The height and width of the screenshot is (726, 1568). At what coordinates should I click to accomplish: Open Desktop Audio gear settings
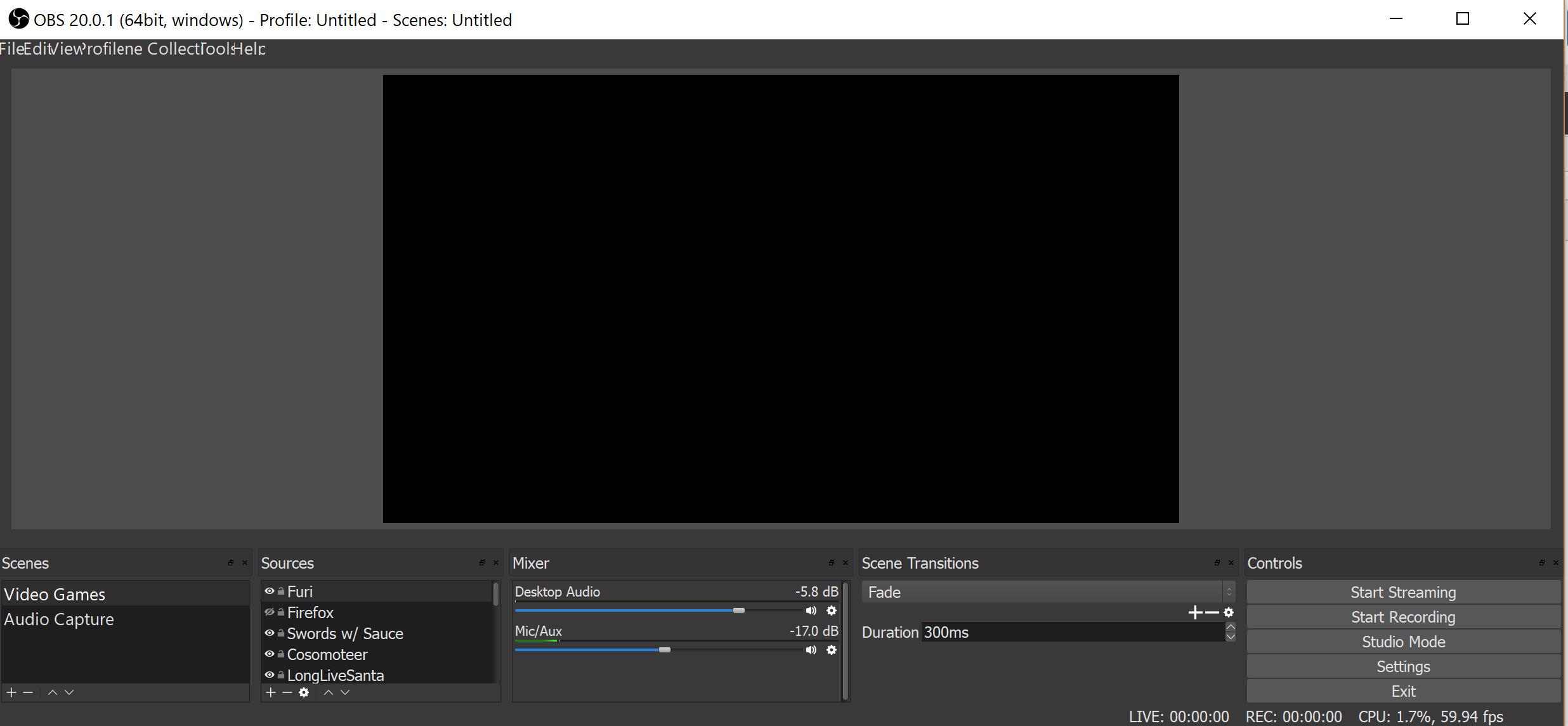[x=832, y=610]
